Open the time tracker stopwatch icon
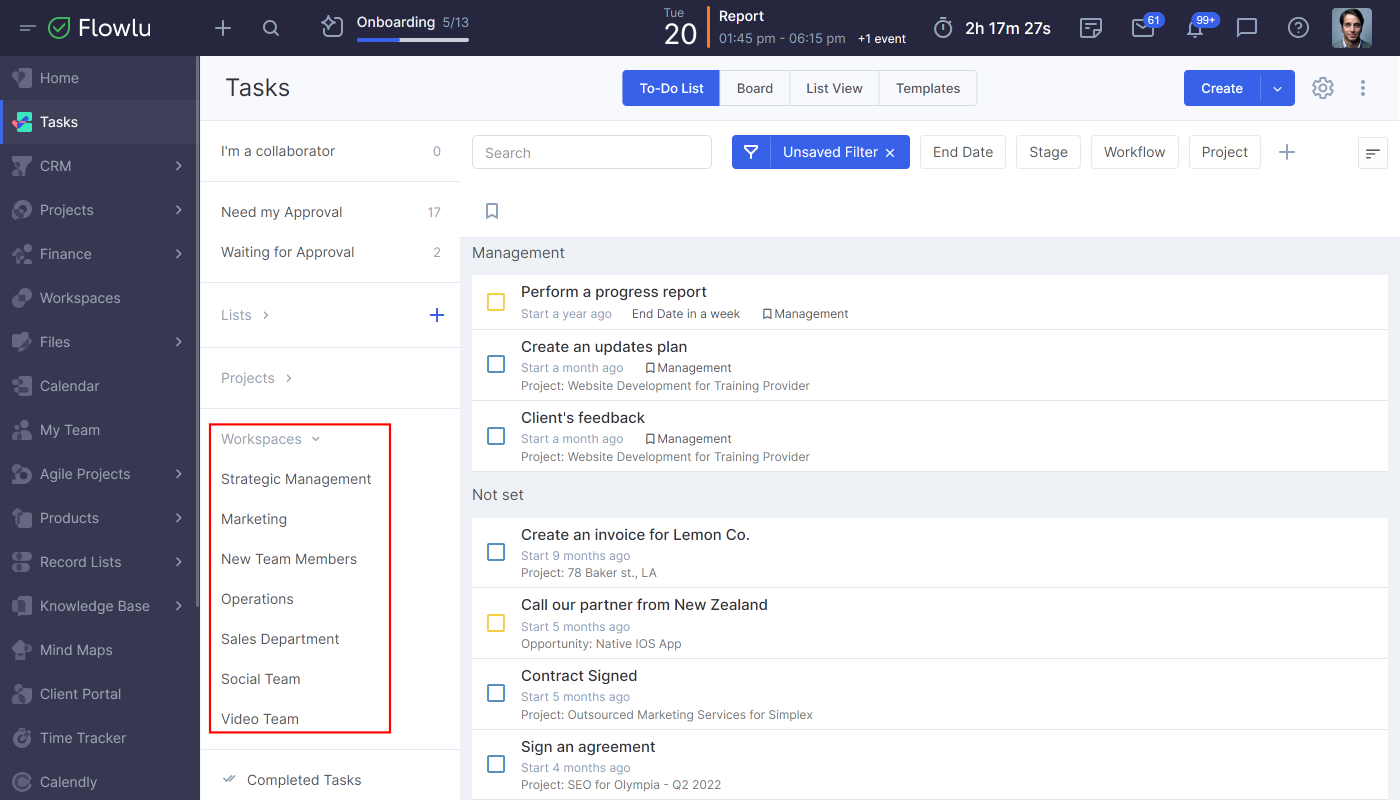1400x800 pixels. [x=943, y=28]
